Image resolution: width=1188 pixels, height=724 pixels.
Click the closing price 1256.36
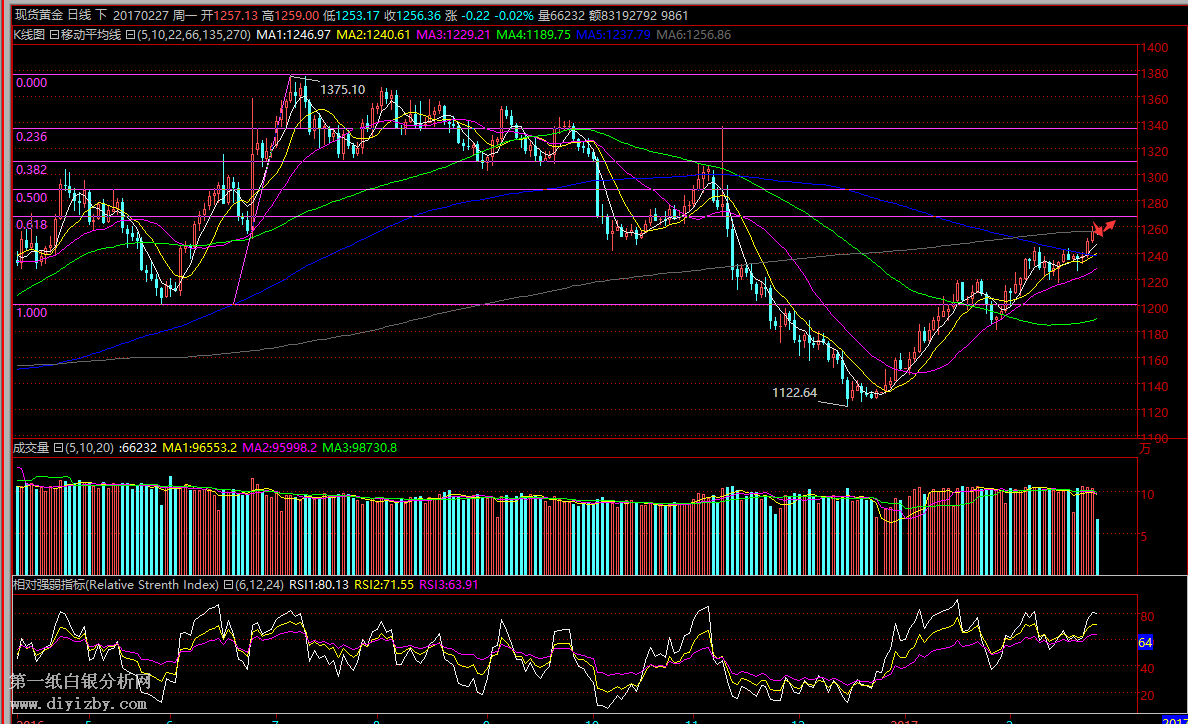point(418,15)
